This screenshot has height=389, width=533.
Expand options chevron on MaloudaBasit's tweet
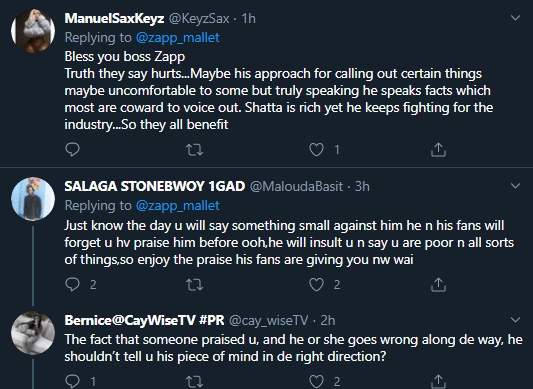[x=515, y=186]
